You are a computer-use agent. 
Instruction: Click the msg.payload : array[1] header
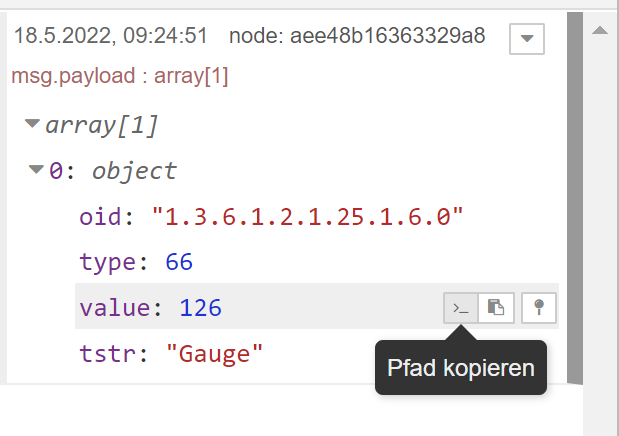120,76
